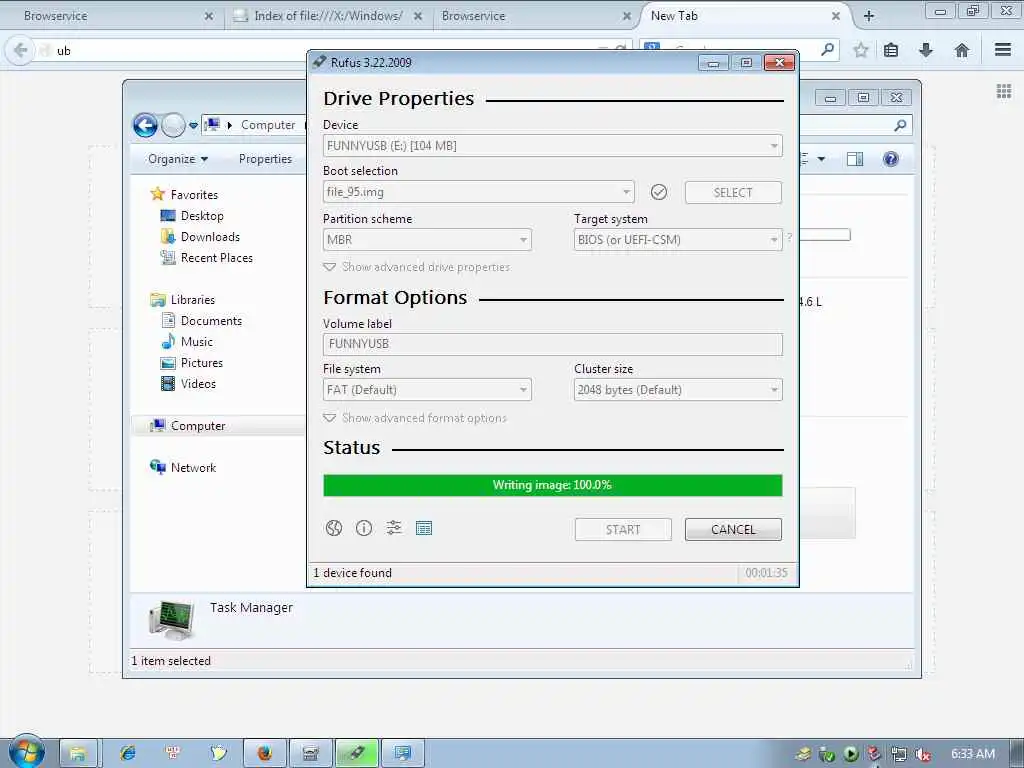Open the File system FAT dropdown
1024x768 pixels.
pyautogui.click(x=427, y=390)
